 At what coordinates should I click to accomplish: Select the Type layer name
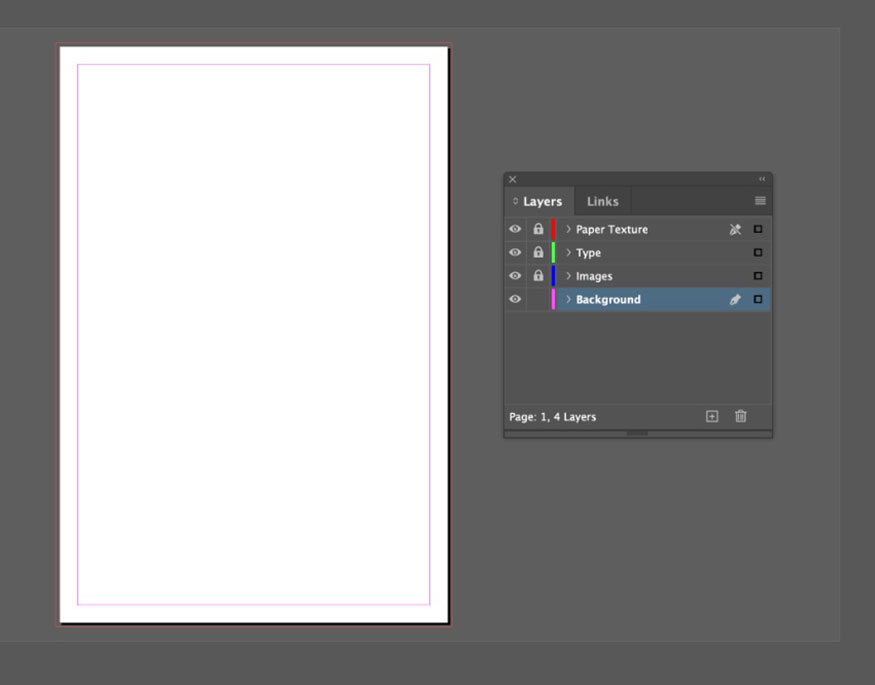588,253
